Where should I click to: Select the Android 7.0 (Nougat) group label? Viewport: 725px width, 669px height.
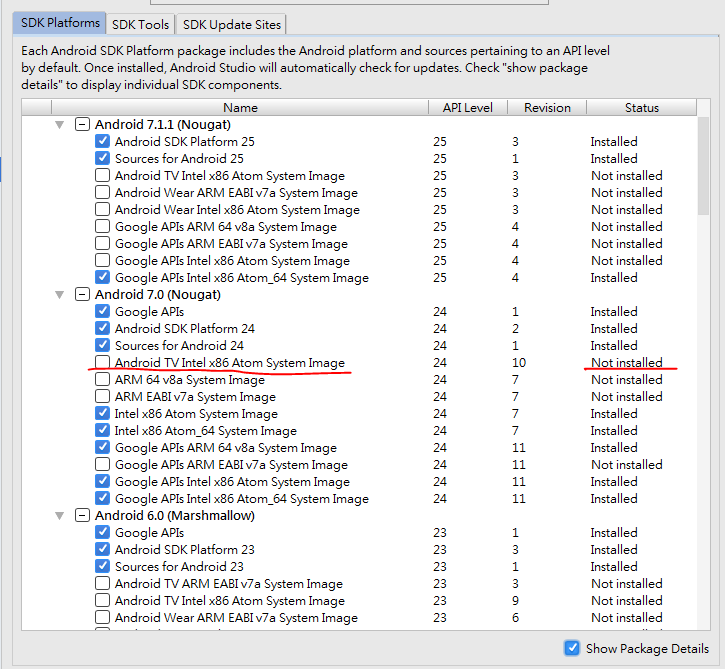coord(158,295)
